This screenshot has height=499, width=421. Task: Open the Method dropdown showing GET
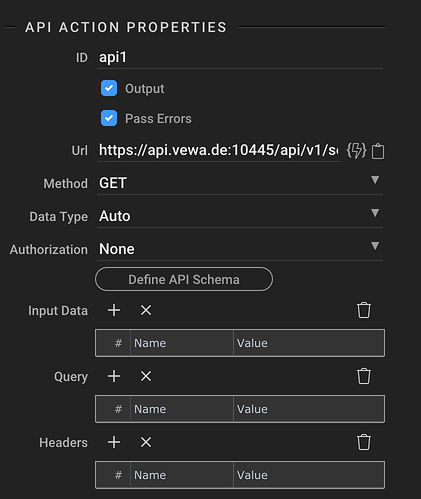240,183
